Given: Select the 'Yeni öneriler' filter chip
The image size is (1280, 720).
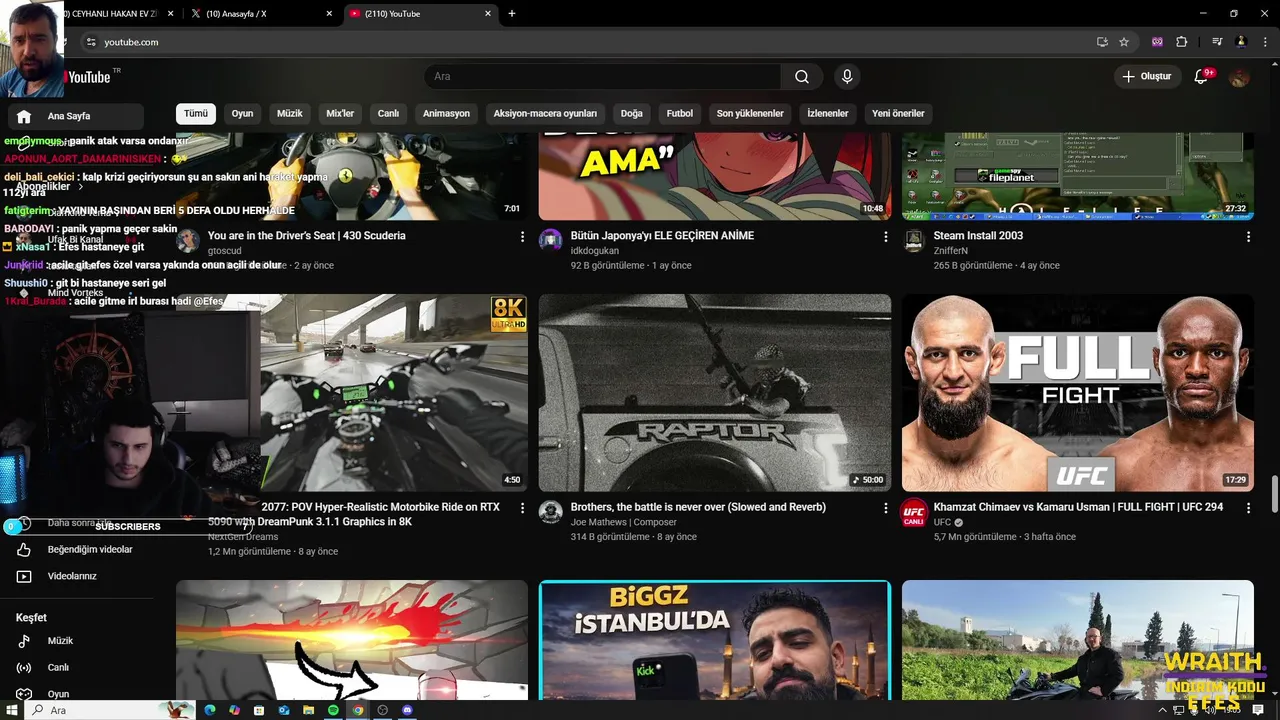Looking at the screenshot, I should (898, 113).
